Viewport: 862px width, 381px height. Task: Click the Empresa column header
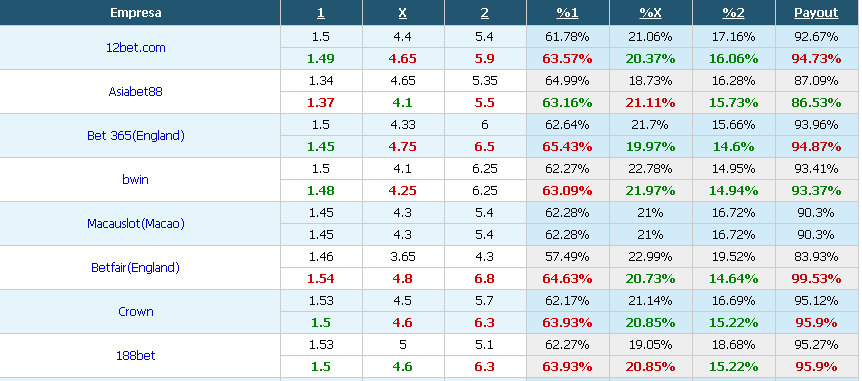[x=135, y=13]
